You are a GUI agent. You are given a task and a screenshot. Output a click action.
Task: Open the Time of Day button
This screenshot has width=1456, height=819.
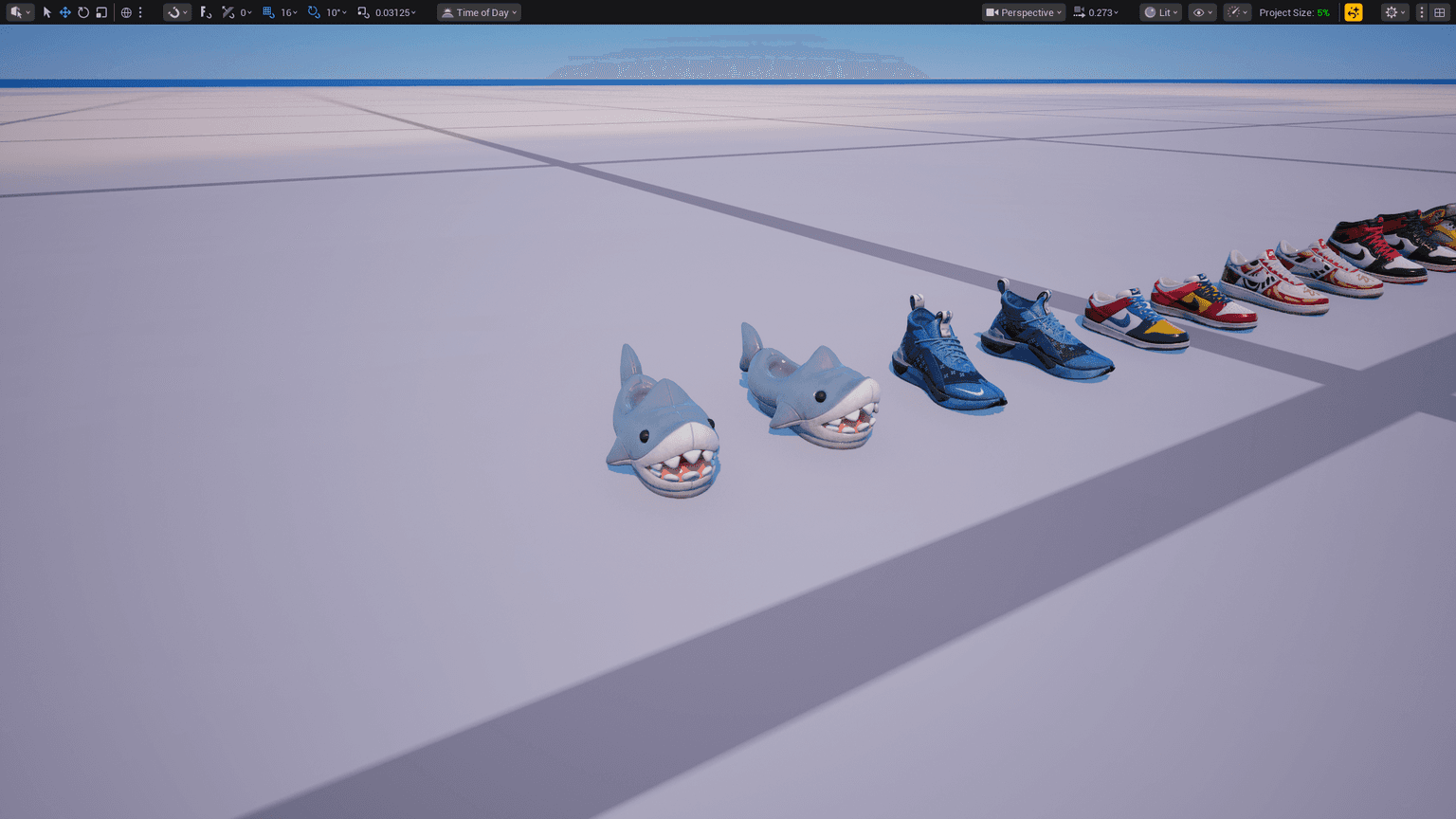[479, 12]
